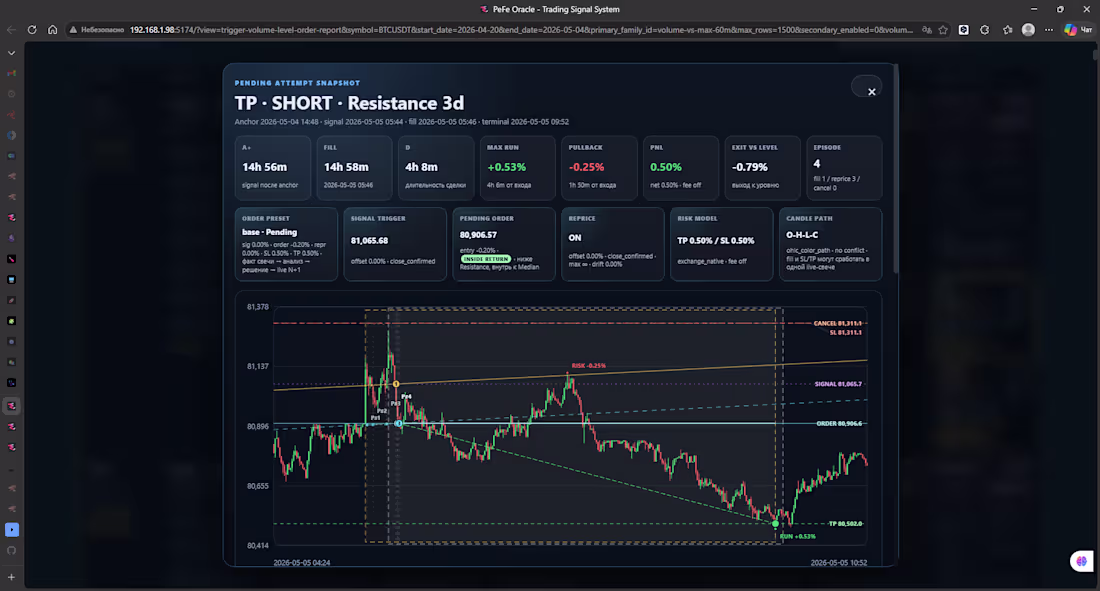Click the Anchor and signal timestamp line
This screenshot has width=1100, height=591.
[x=401, y=121]
